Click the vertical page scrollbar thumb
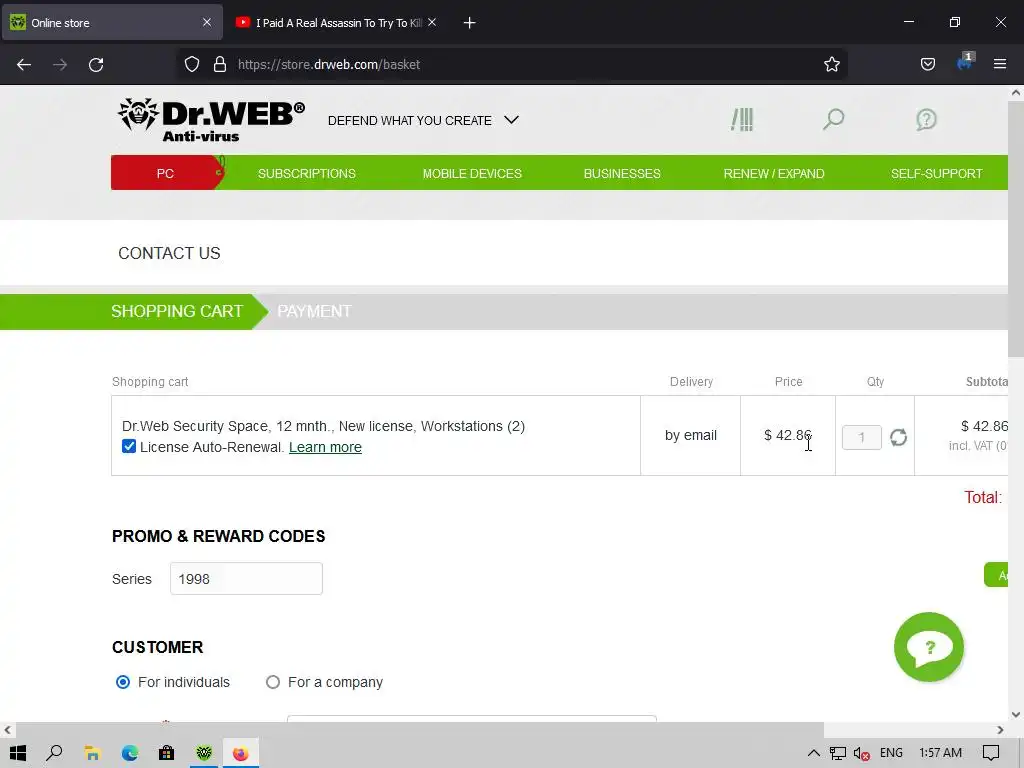Screen dimensions: 1024x768 tap(1016, 229)
